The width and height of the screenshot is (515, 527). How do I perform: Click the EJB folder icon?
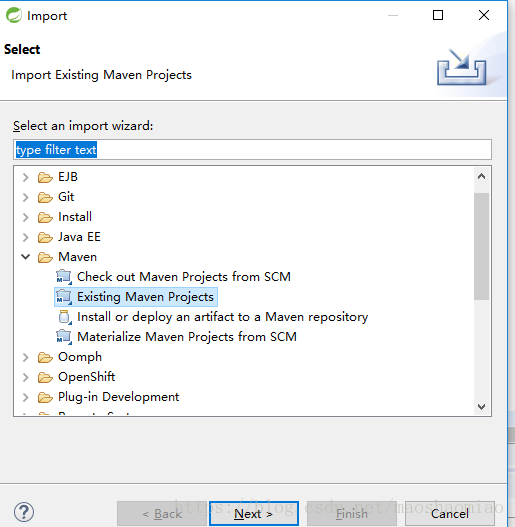[x=45, y=177]
